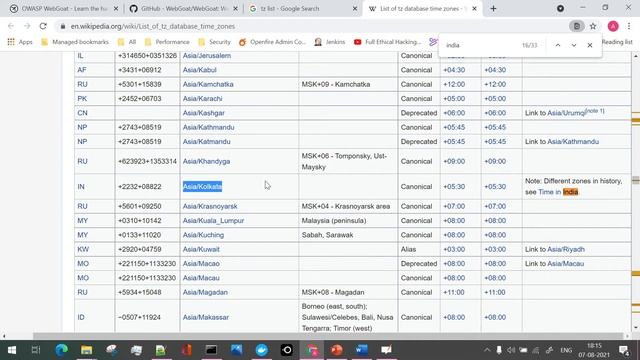Open File Explorer from taskbar
This screenshot has height=360, width=640.
click(87, 350)
